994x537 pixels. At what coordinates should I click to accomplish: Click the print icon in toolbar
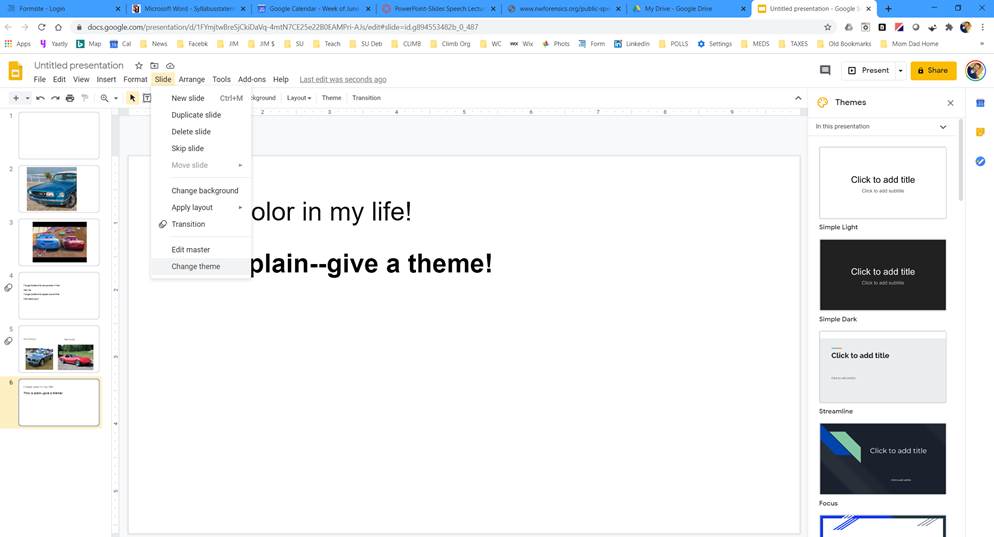coord(70,98)
